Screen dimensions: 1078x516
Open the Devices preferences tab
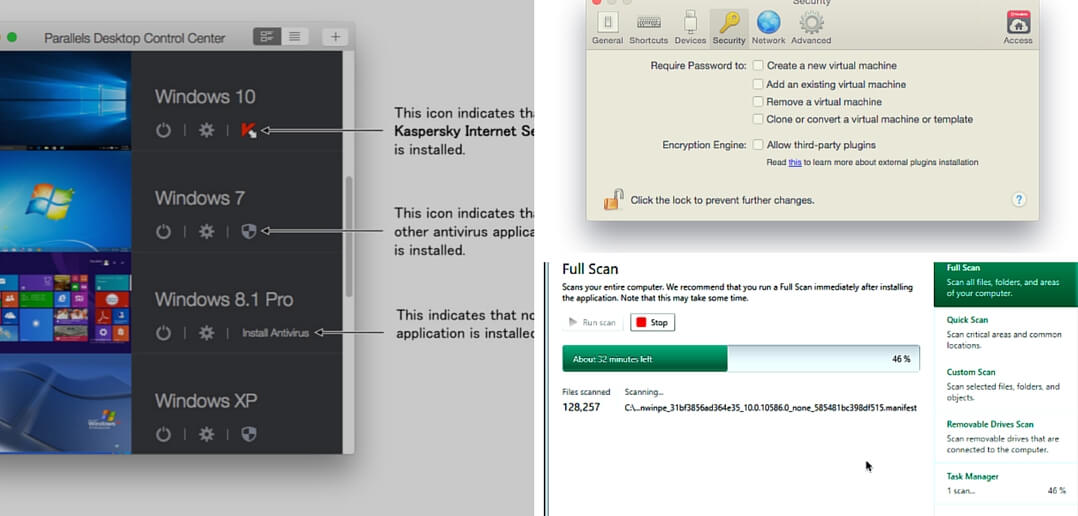click(x=690, y=28)
